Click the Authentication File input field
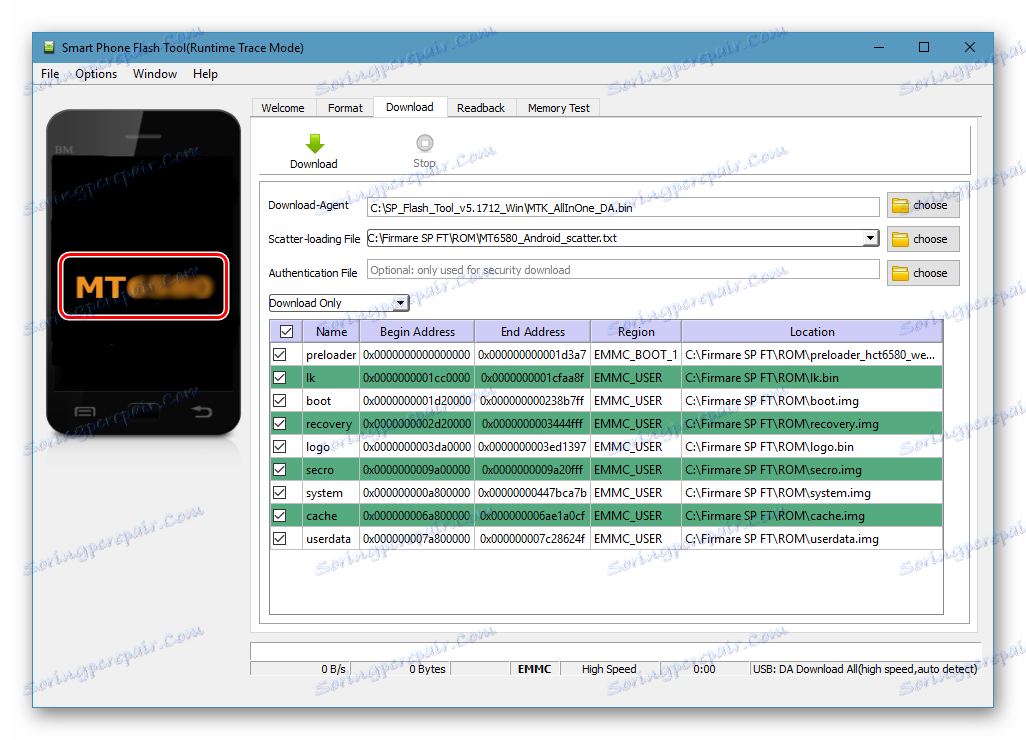The height and width of the screenshot is (740, 1026). pyautogui.click(x=623, y=270)
